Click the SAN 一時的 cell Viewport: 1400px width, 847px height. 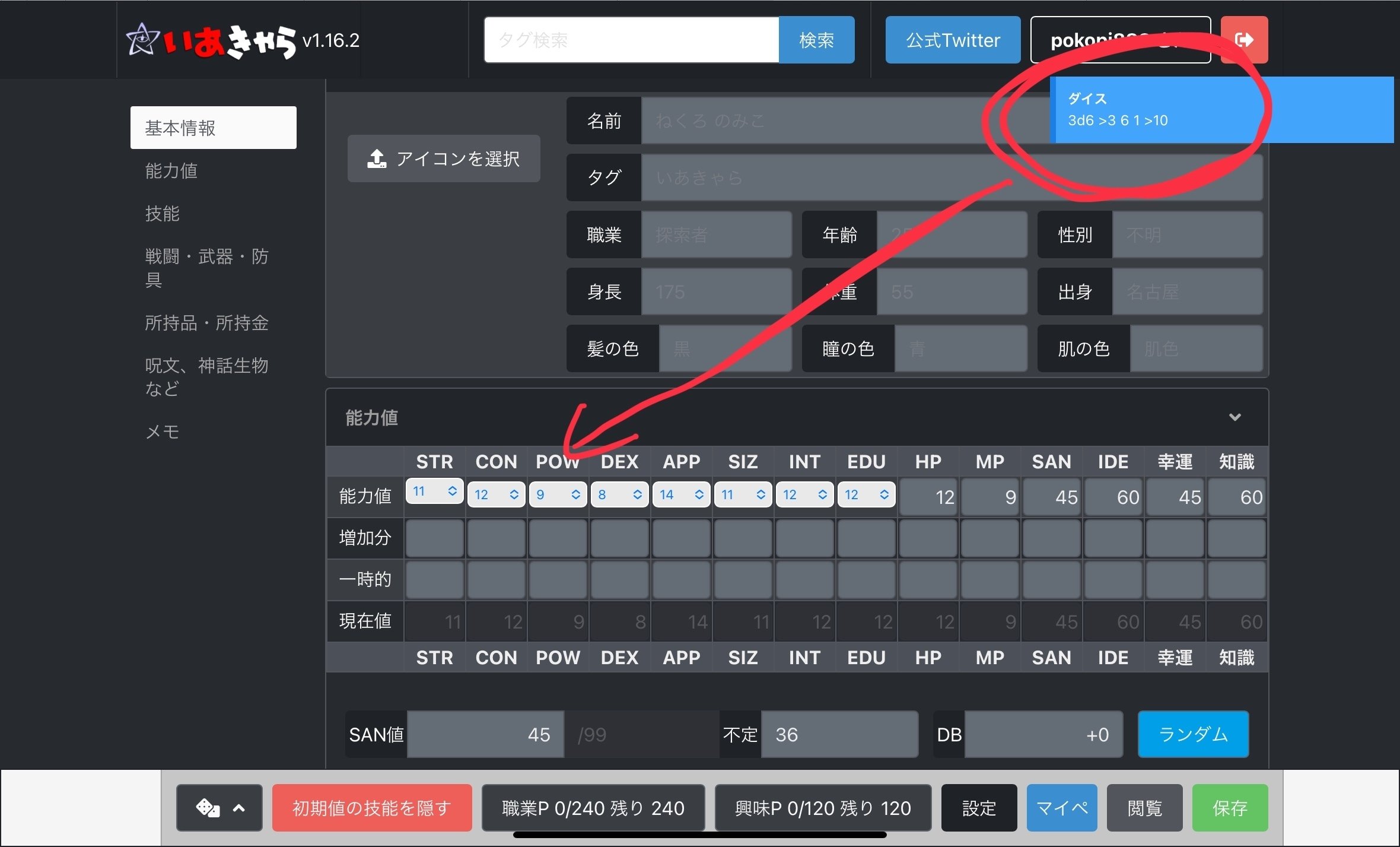tap(1051, 579)
